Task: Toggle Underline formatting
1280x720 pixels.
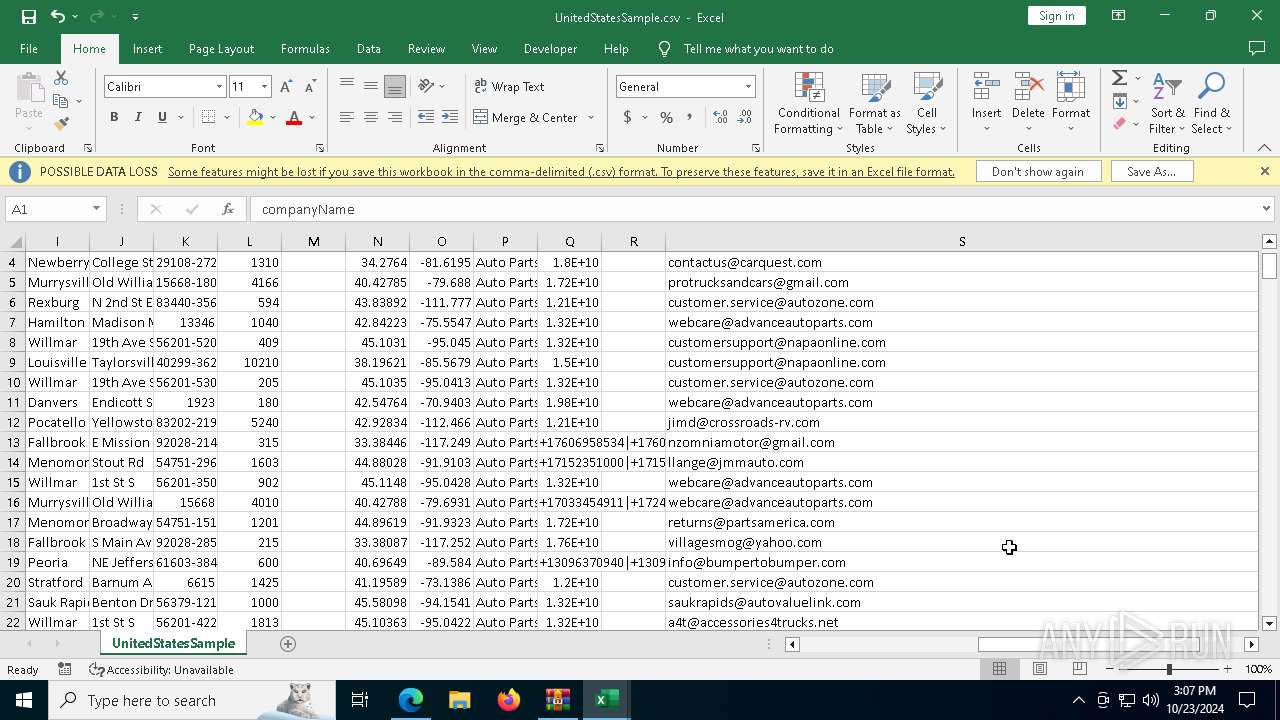Action: [x=162, y=117]
